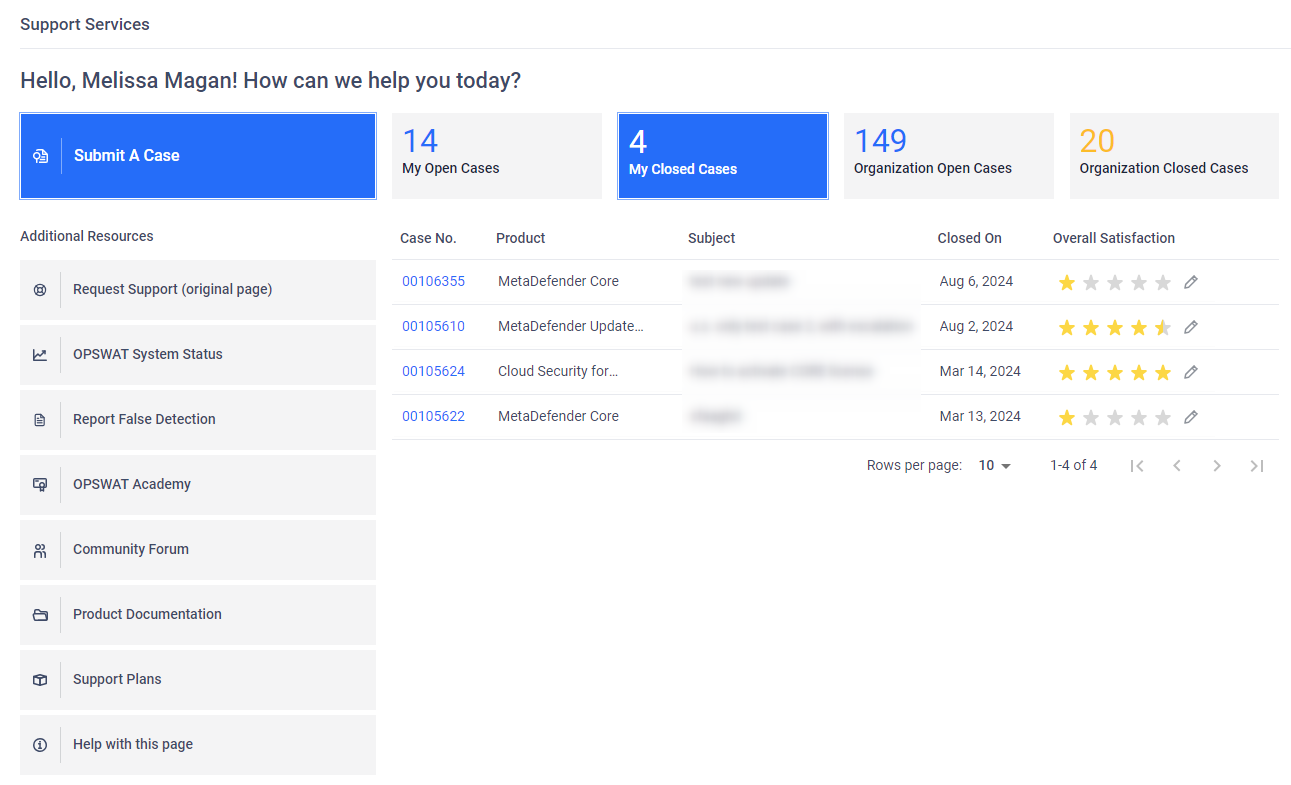Edit satisfaction rating for case 00105622
The width and height of the screenshot is (1291, 785).
tap(1190, 417)
